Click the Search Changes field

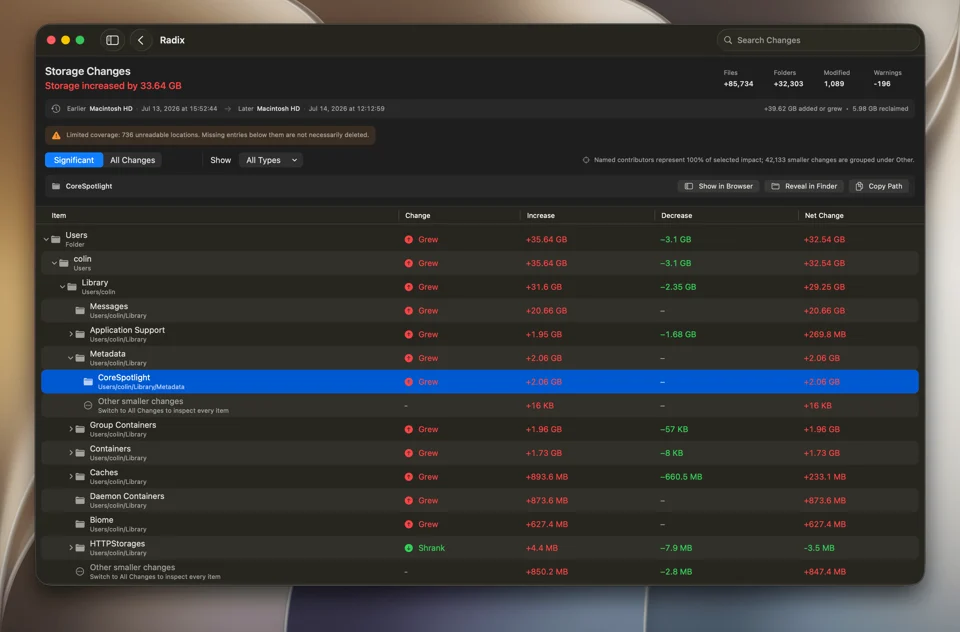click(818, 40)
